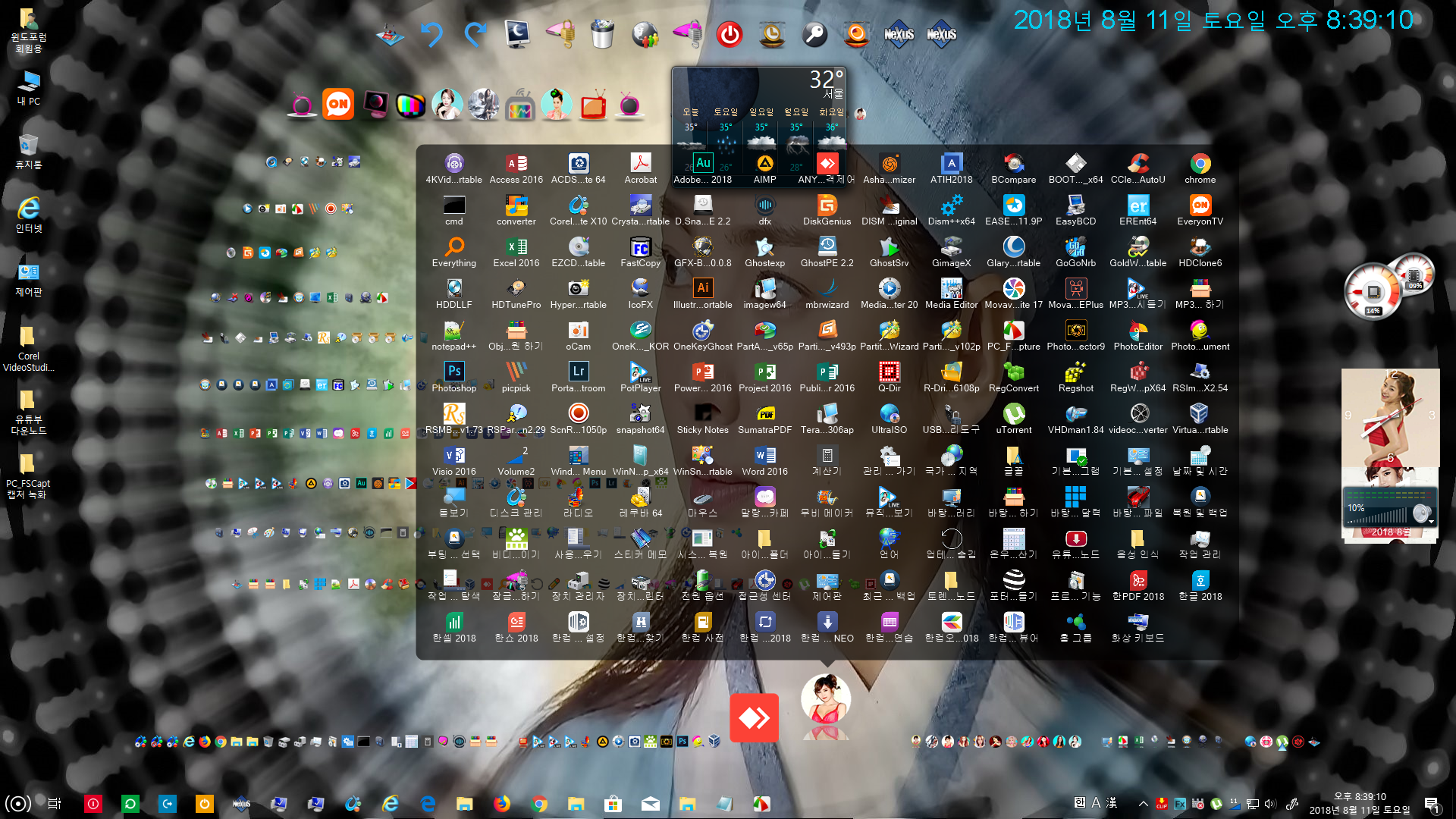Open Chrome from the taskbar
This screenshot has width=1456, height=819.
click(538, 804)
